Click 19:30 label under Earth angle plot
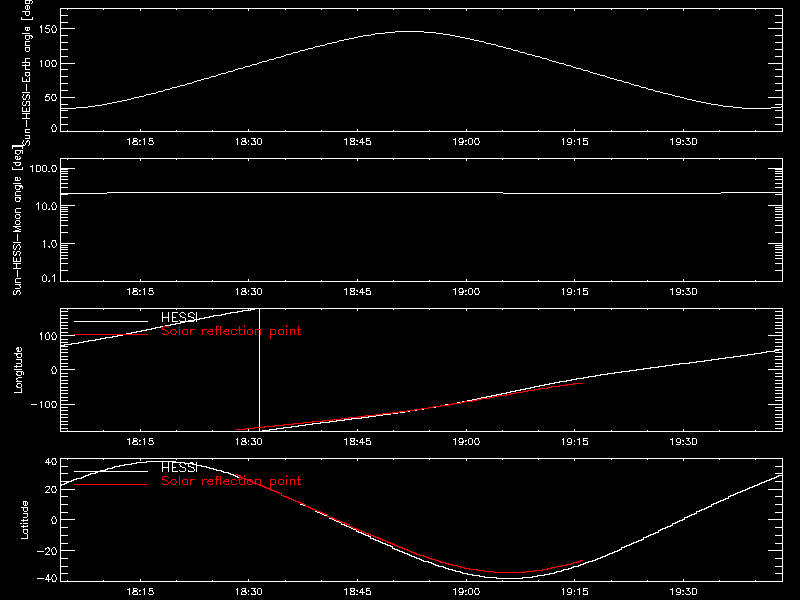The width and height of the screenshot is (800, 600). pos(683,142)
